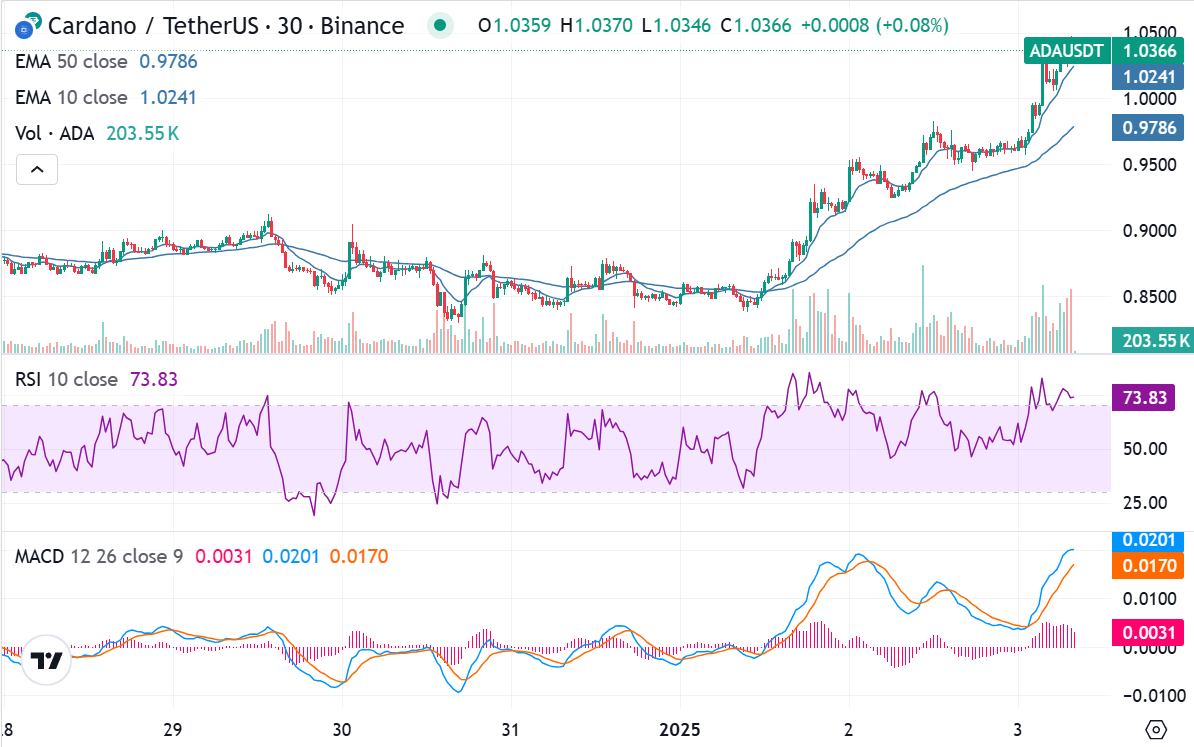
Task: Click the 0.9500 price axis label
Action: [1149, 165]
